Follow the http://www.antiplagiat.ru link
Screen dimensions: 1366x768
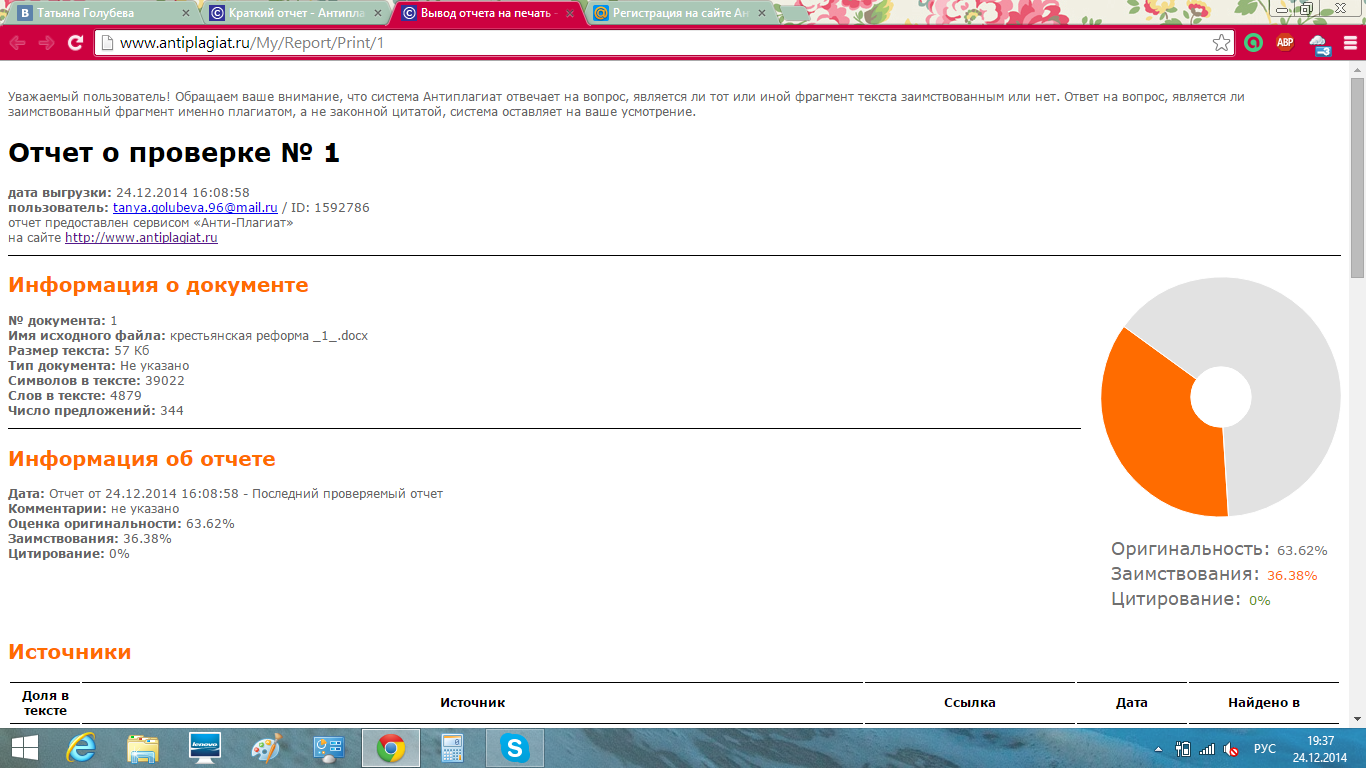coord(141,238)
